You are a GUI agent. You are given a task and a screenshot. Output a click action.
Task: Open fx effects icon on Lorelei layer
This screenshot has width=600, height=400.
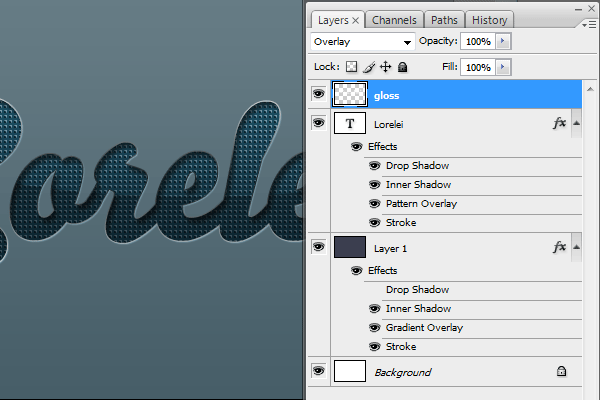click(x=559, y=123)
